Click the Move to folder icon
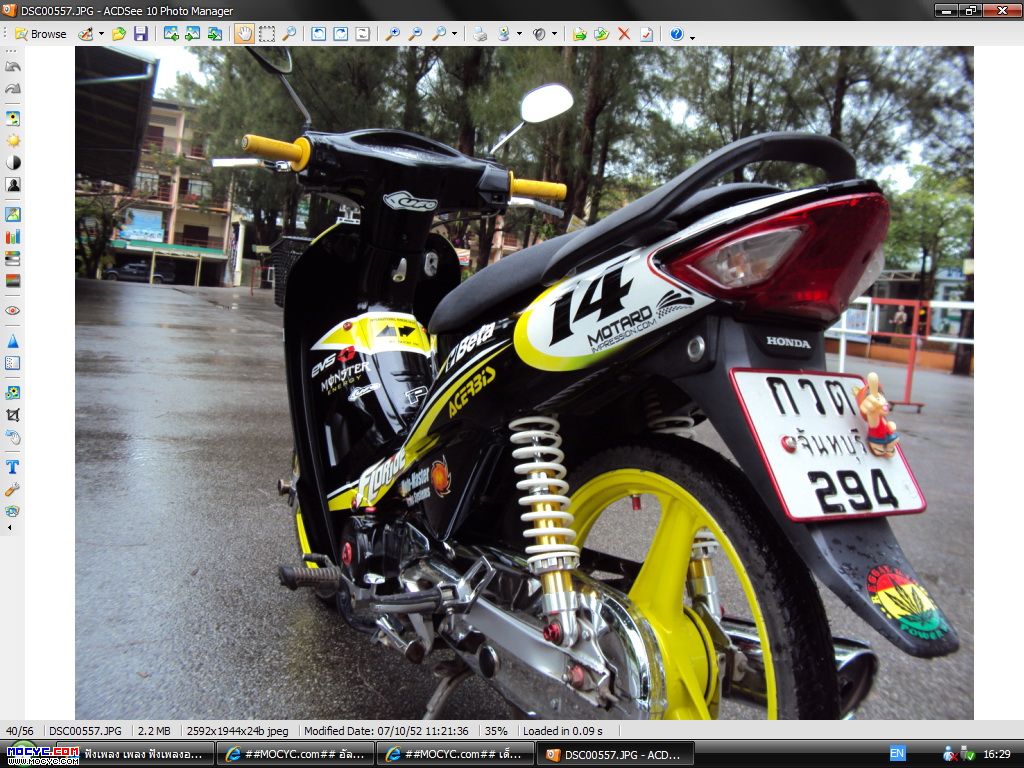 click(x=601, y=34)
